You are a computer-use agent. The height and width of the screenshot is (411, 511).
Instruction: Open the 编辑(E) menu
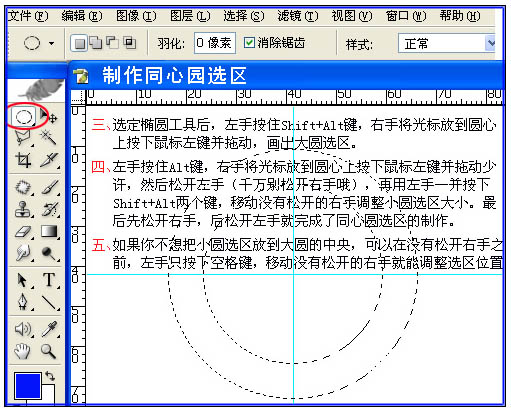coord(82,16)
